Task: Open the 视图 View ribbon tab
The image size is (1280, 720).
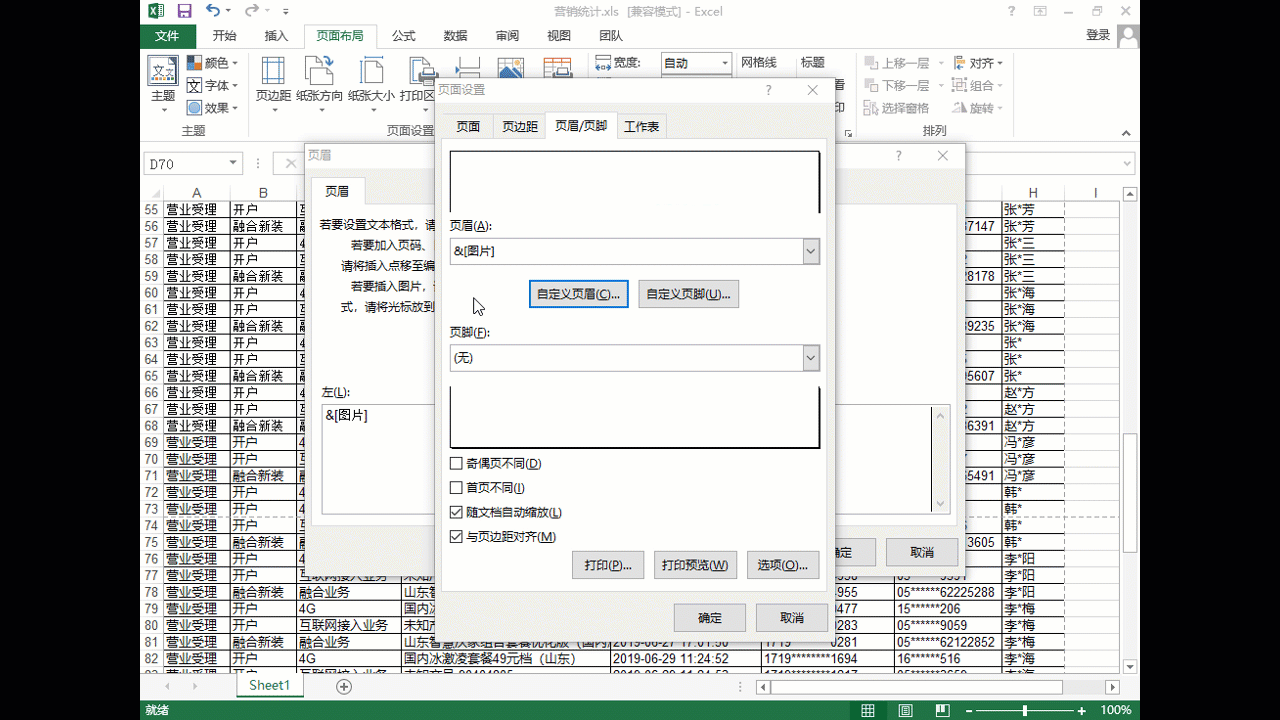Action: 559,36
